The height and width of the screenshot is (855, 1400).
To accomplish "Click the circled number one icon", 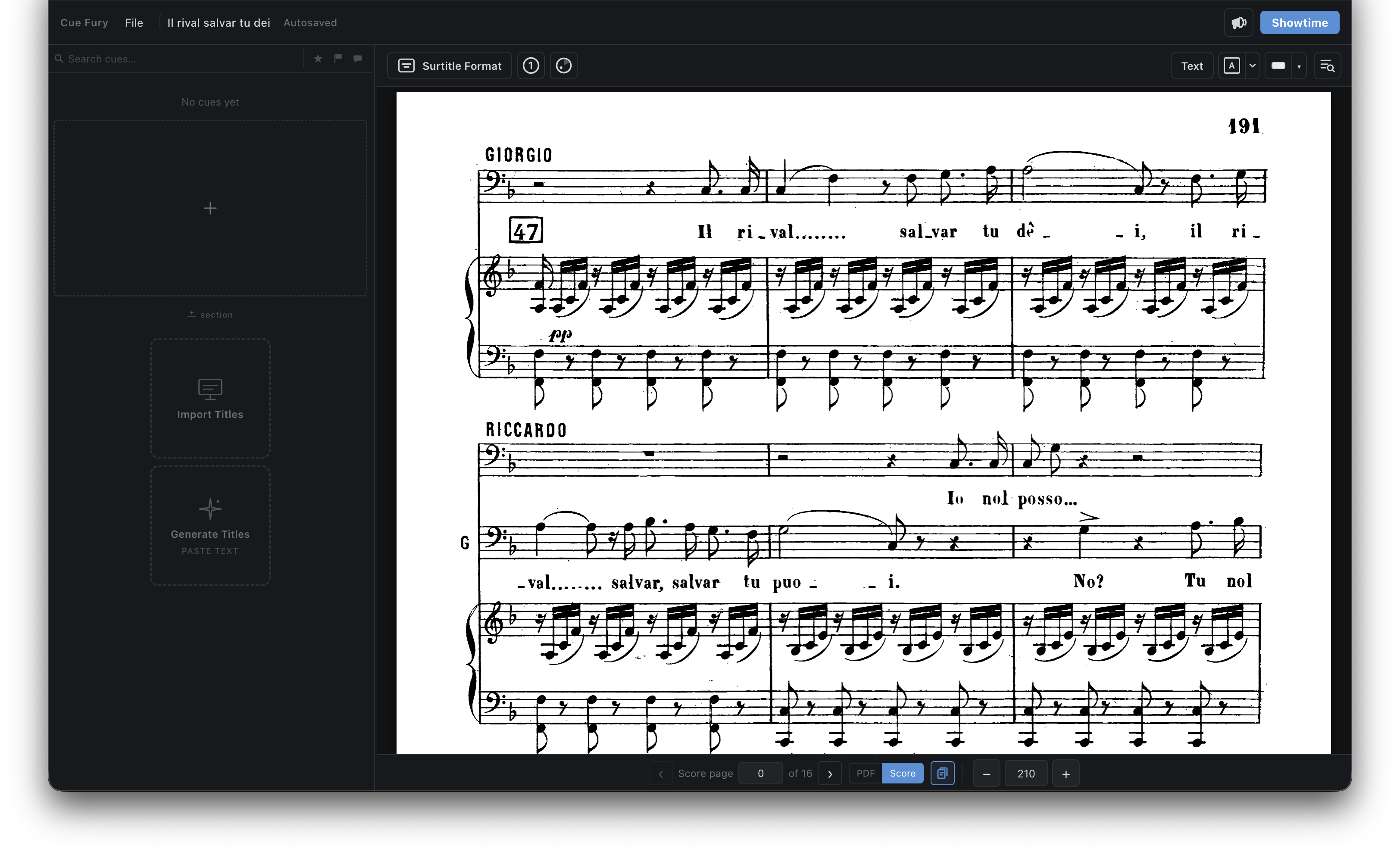I will coord(531,66).
